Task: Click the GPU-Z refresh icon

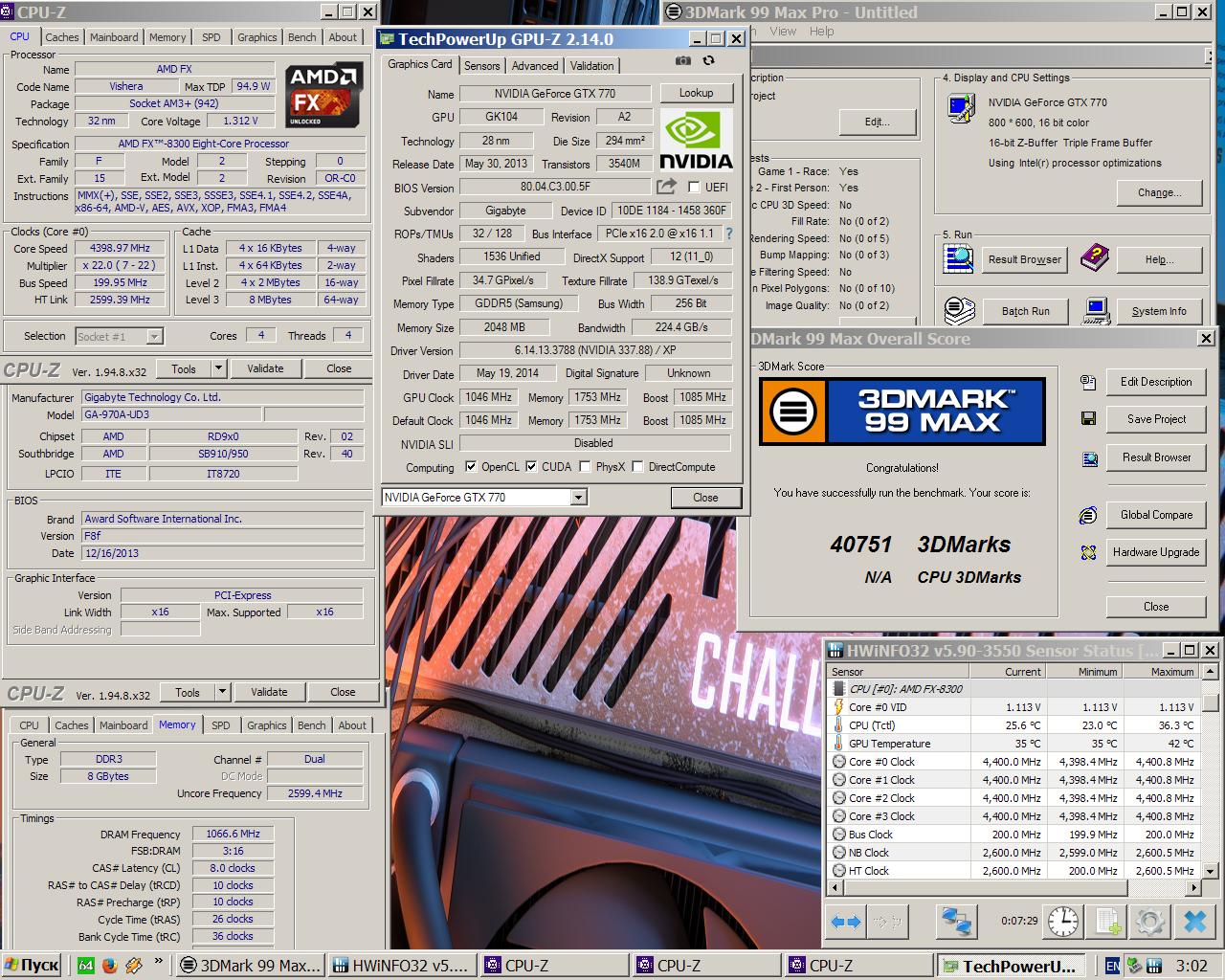Action: tap(708, 60)
